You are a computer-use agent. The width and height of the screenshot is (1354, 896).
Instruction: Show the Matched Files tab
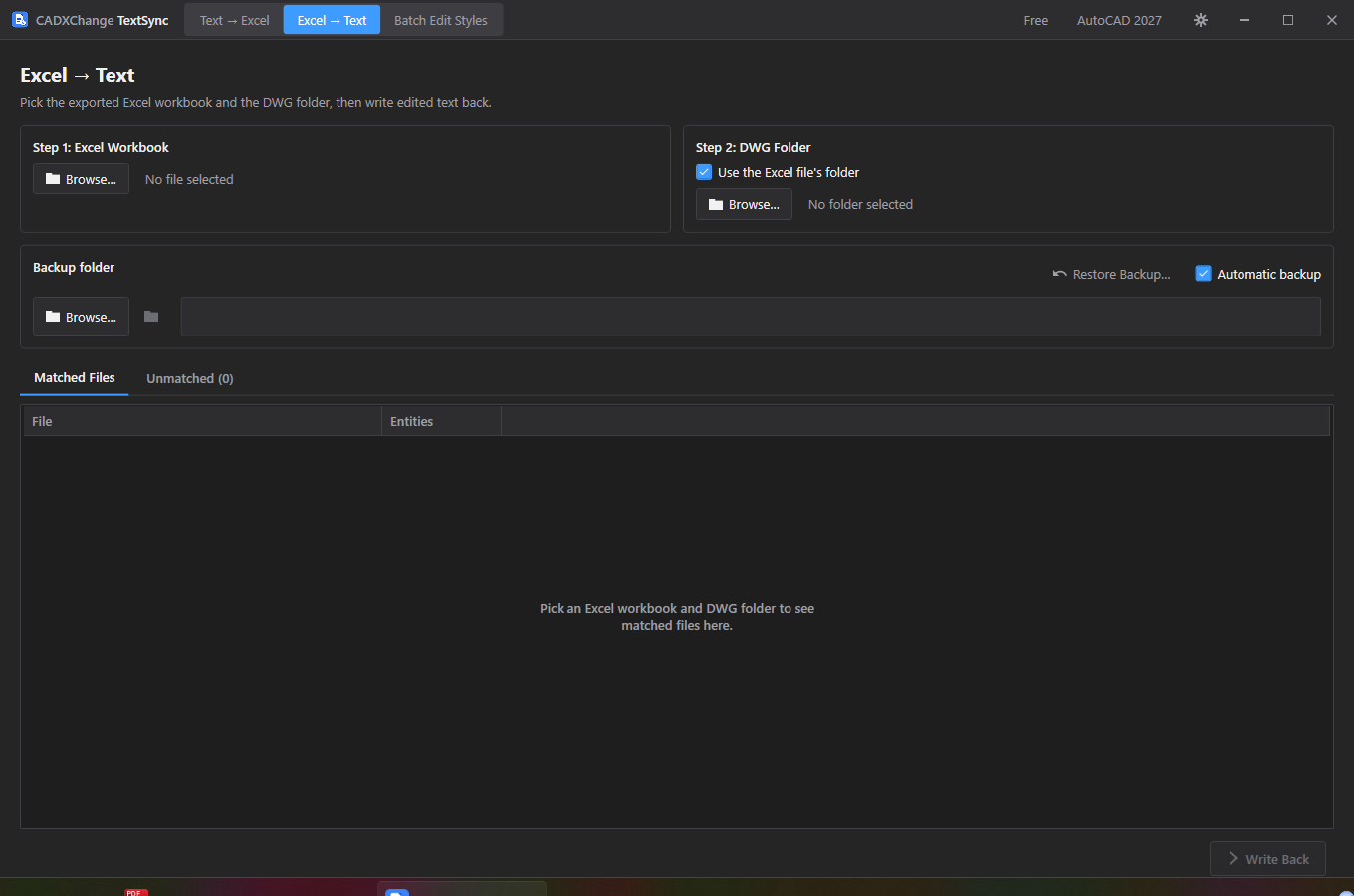pos(75,378)
